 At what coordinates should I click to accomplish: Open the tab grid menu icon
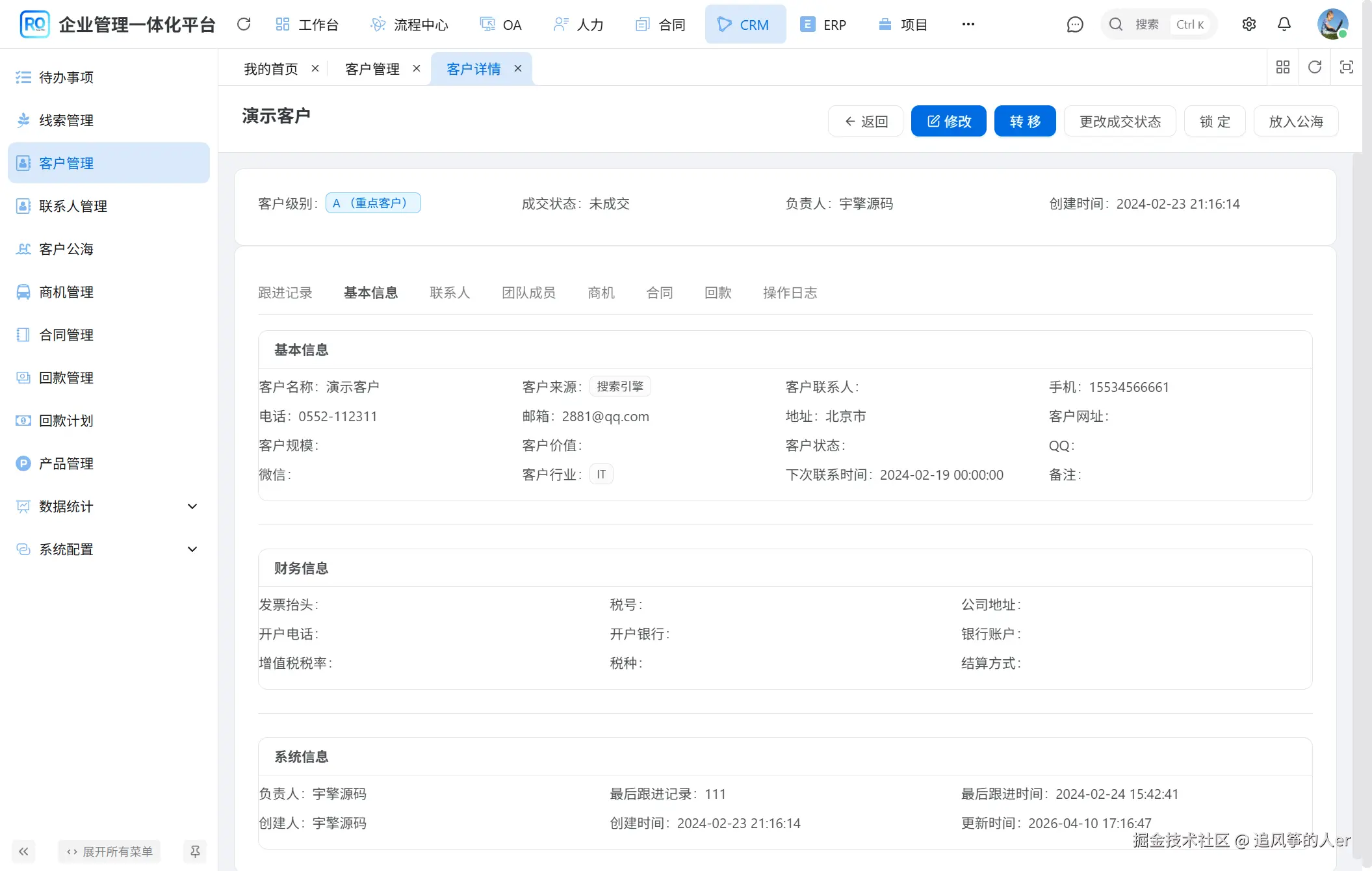(x=1282, y=67)
